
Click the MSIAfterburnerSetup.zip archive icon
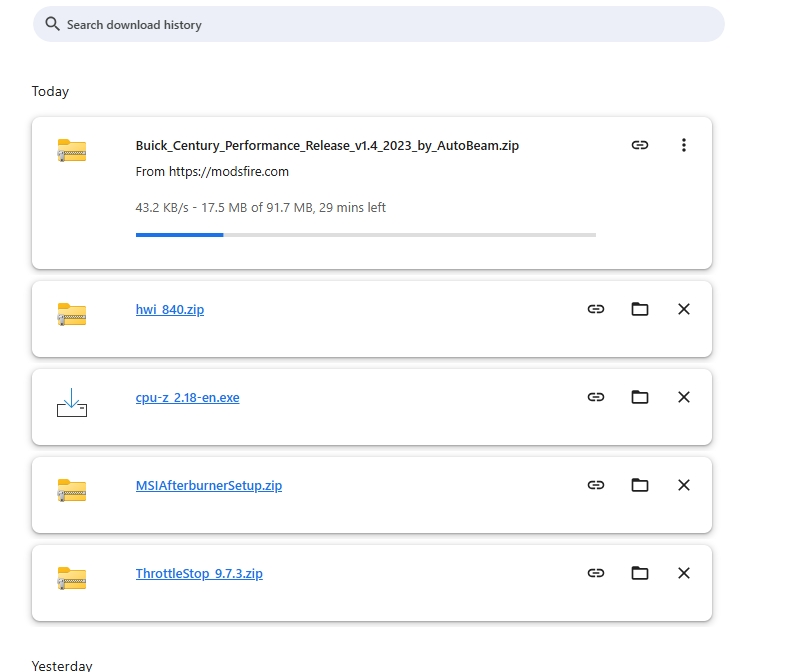(72, 491)
